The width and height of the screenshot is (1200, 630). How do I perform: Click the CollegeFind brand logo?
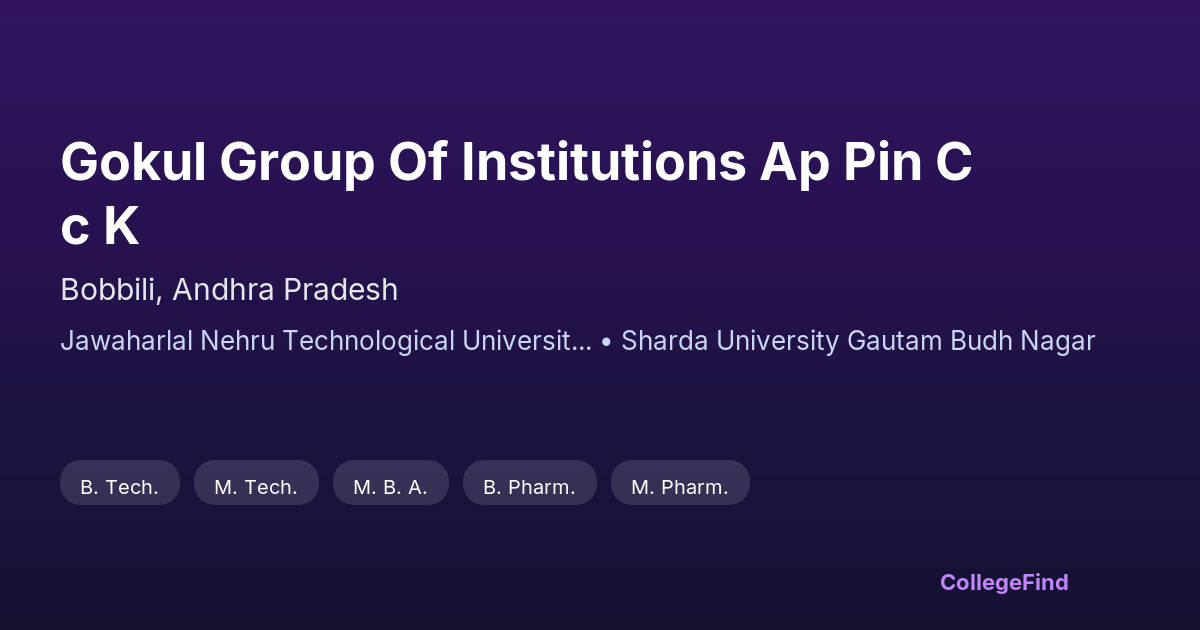point(1004,582)
